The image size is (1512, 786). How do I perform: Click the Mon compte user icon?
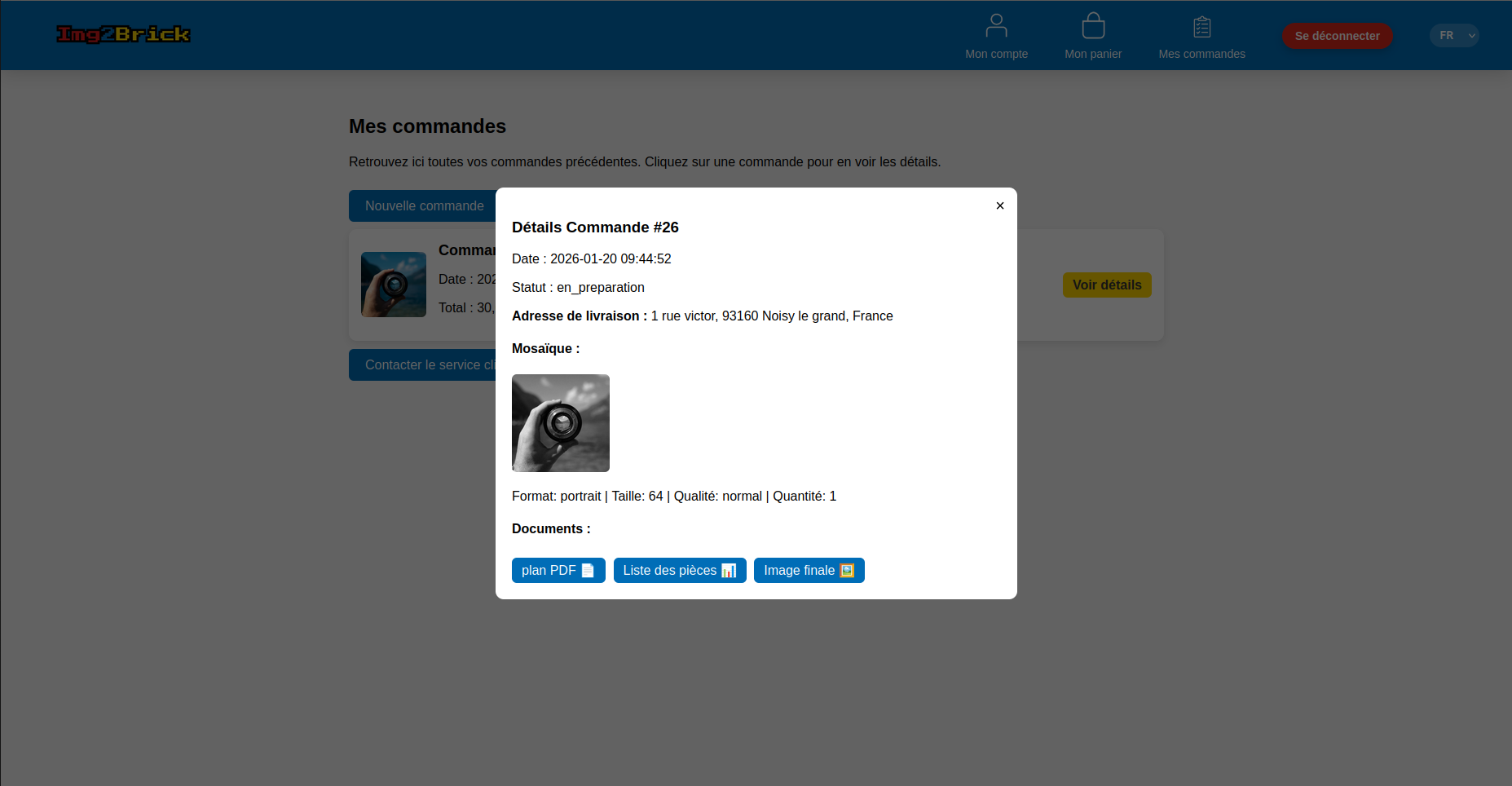point(996,26)
